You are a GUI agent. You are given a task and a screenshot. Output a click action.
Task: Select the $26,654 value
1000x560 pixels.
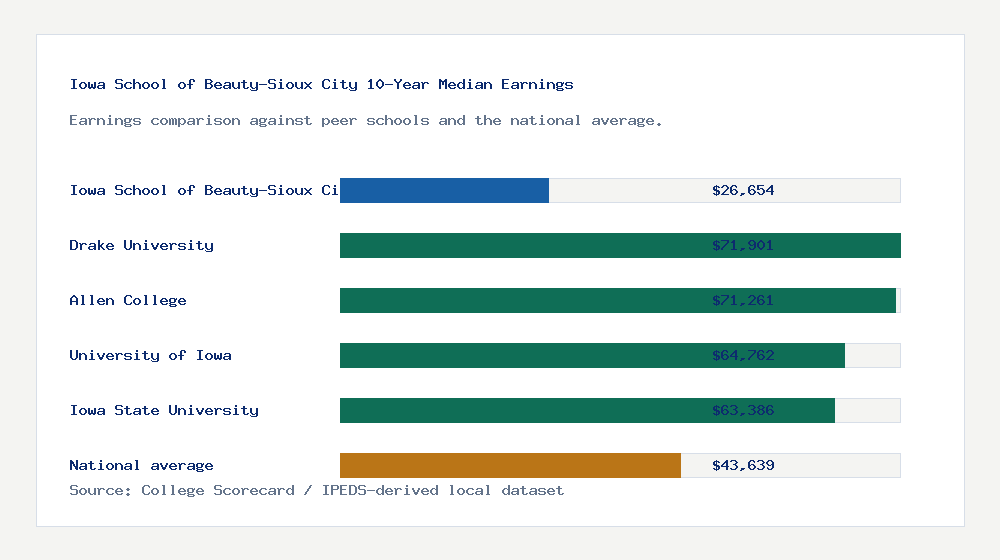pos(743,190)
